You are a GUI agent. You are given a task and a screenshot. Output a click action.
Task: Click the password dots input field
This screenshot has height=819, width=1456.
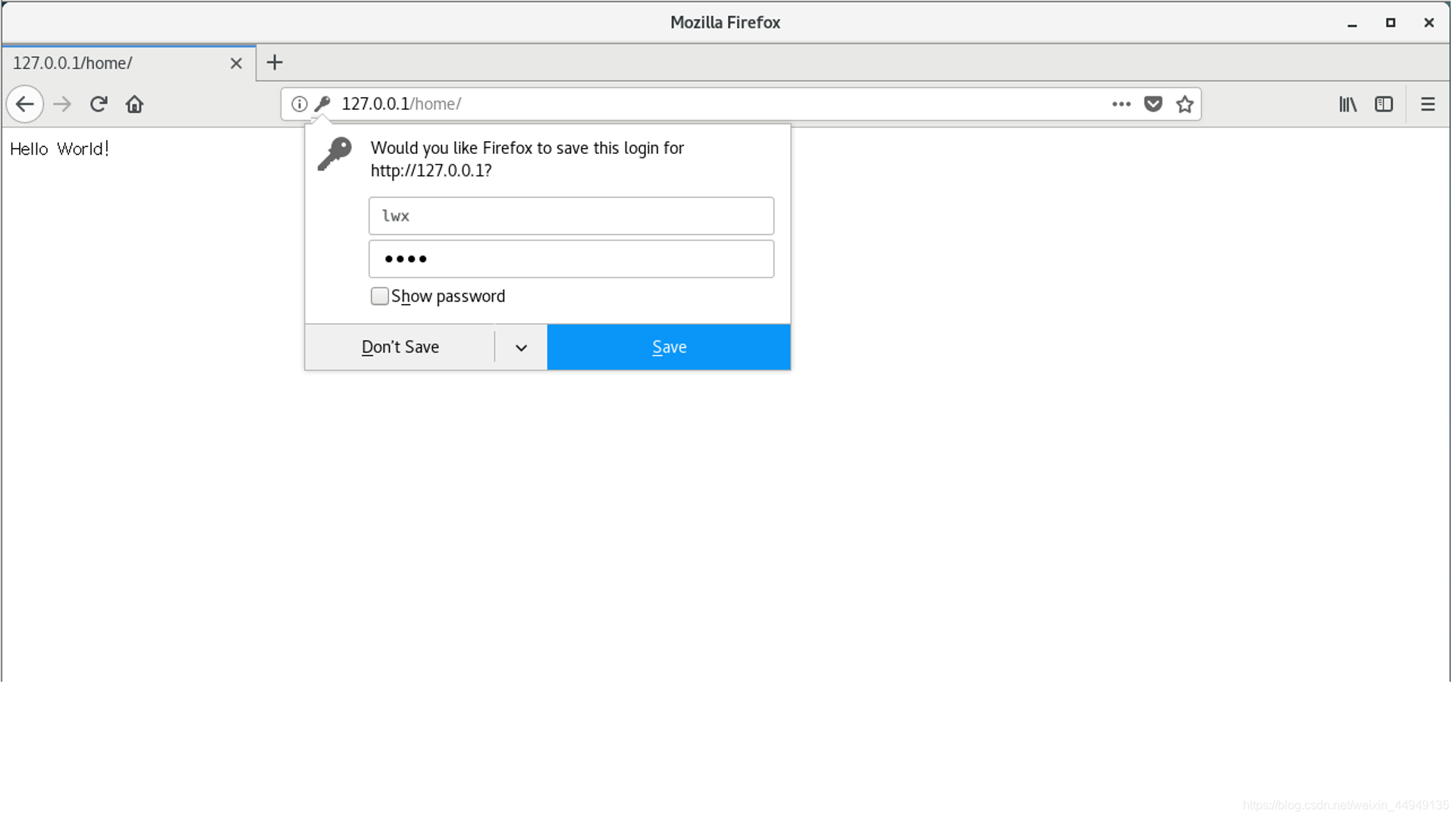point(571,258)
